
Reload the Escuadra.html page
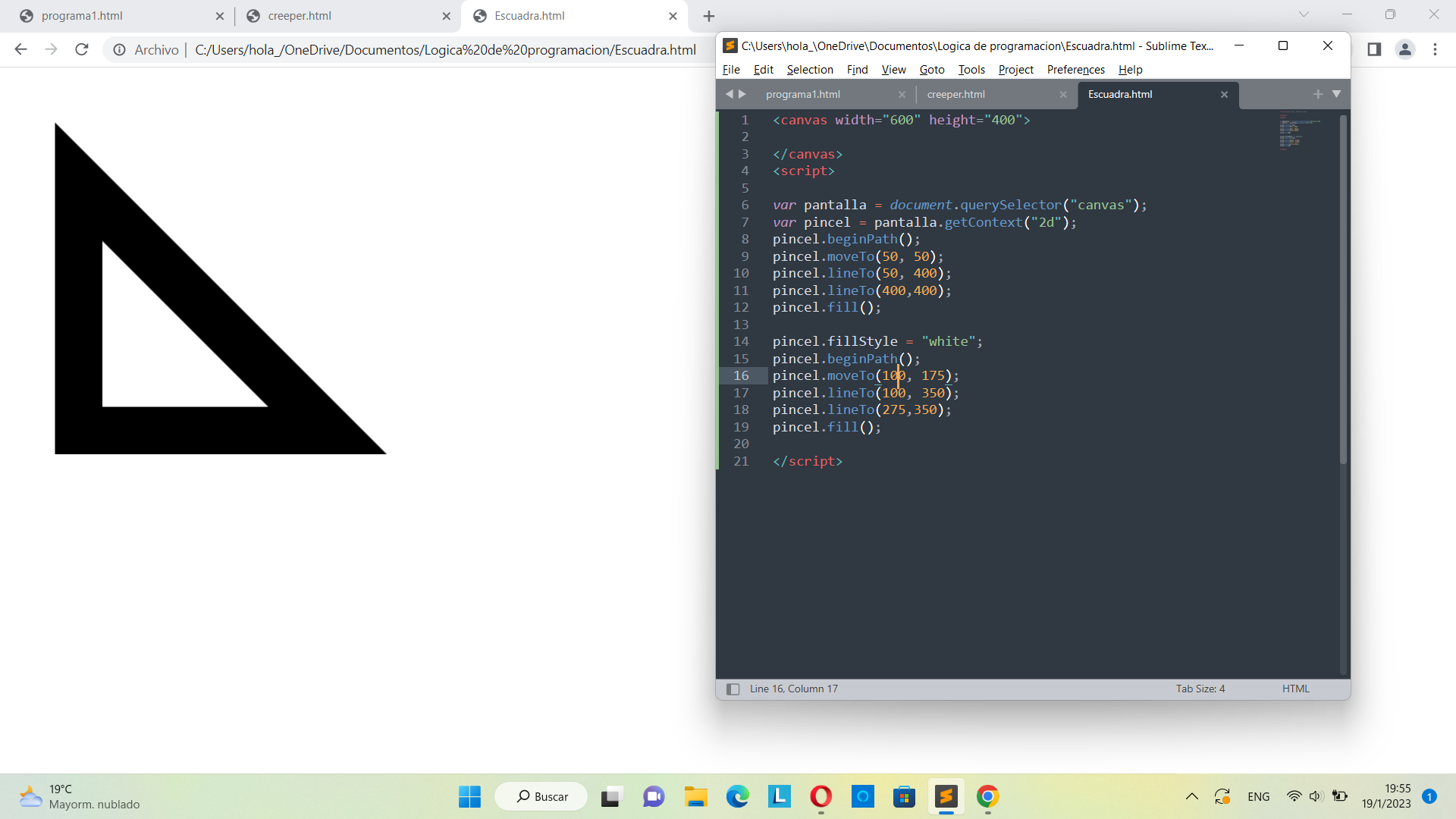82,49
